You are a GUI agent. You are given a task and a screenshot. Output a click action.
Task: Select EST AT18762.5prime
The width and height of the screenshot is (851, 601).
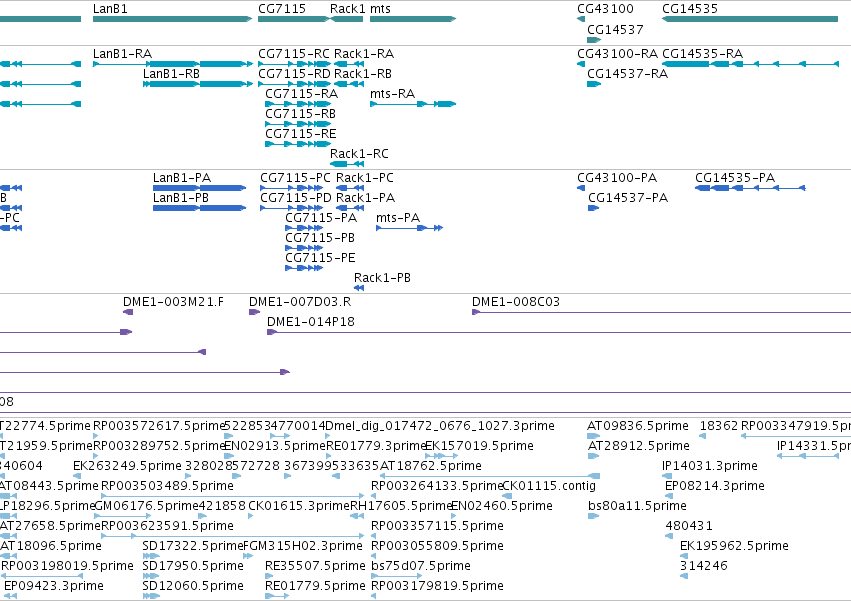pyautogui.click(x=490, y=476)
